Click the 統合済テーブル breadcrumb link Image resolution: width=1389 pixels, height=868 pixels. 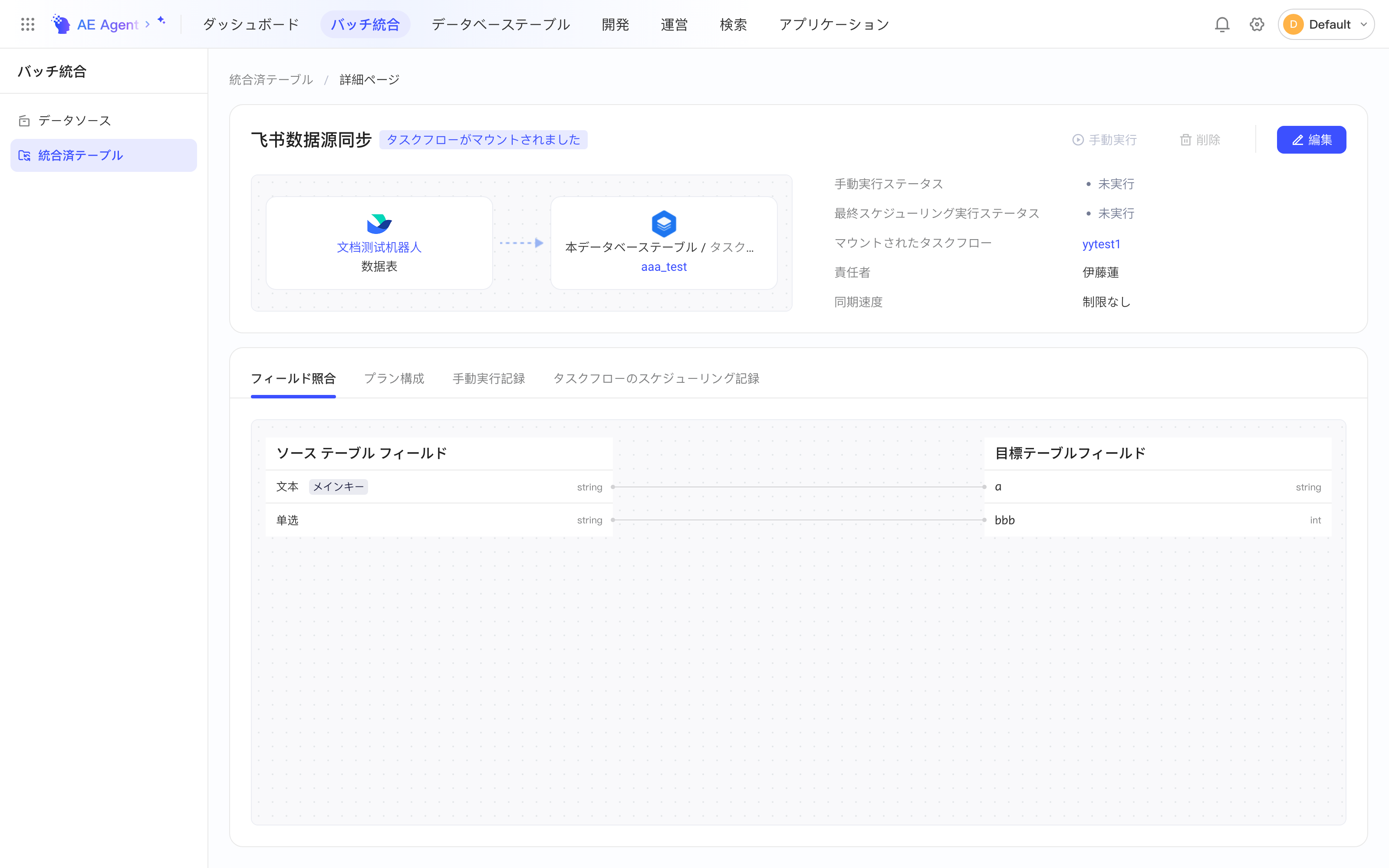(271, 80)
